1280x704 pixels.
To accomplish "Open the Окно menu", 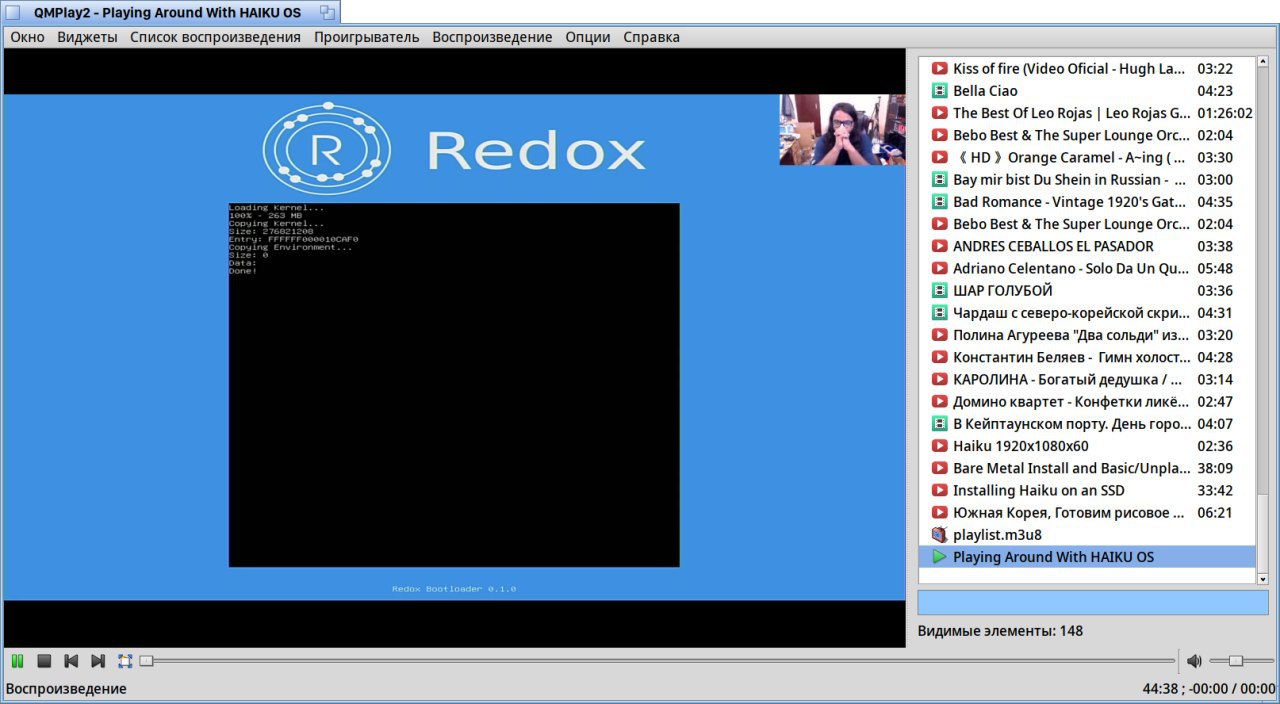I will click(x=27, y=37).
